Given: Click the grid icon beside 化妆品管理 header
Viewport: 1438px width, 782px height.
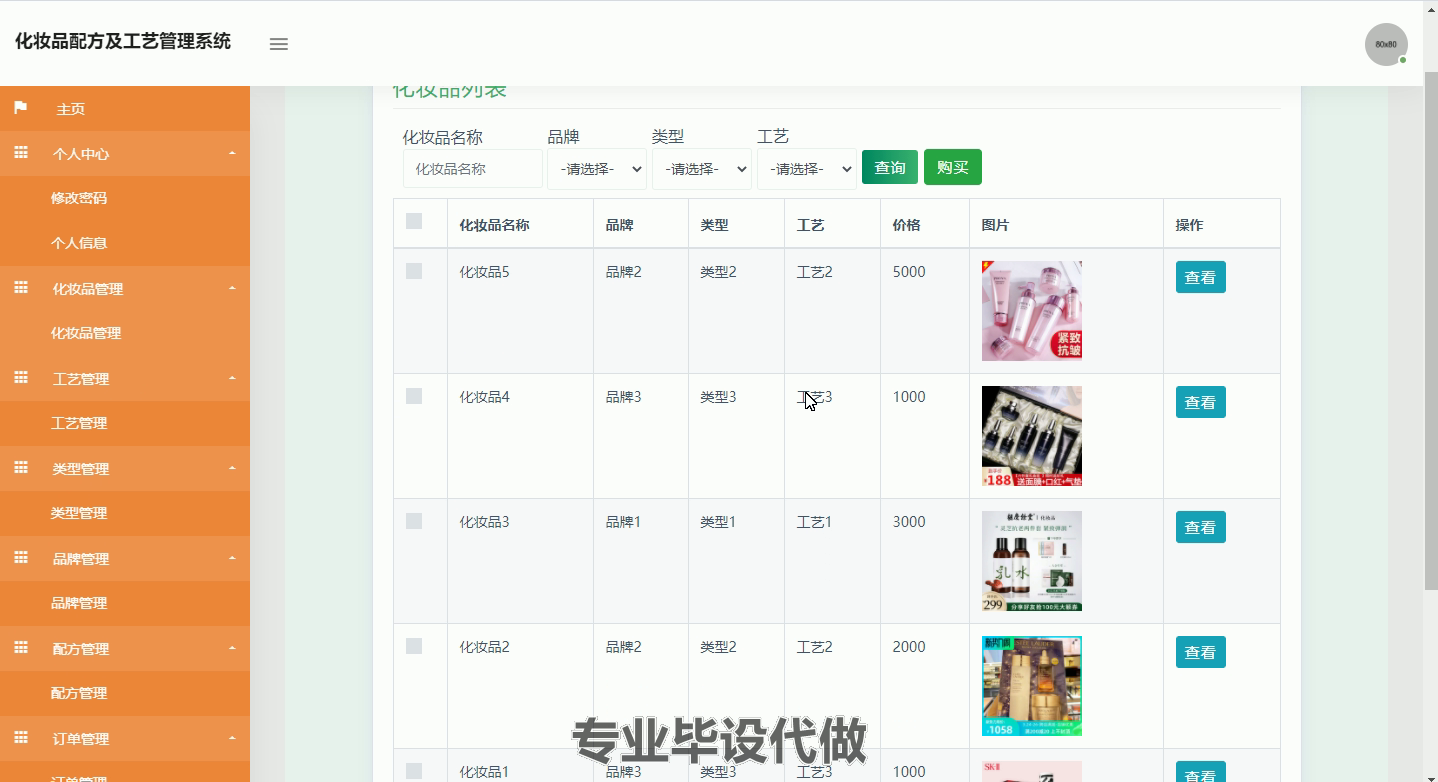Looking at the screenshot, I should pyautogui.click(x=20, y=288).
